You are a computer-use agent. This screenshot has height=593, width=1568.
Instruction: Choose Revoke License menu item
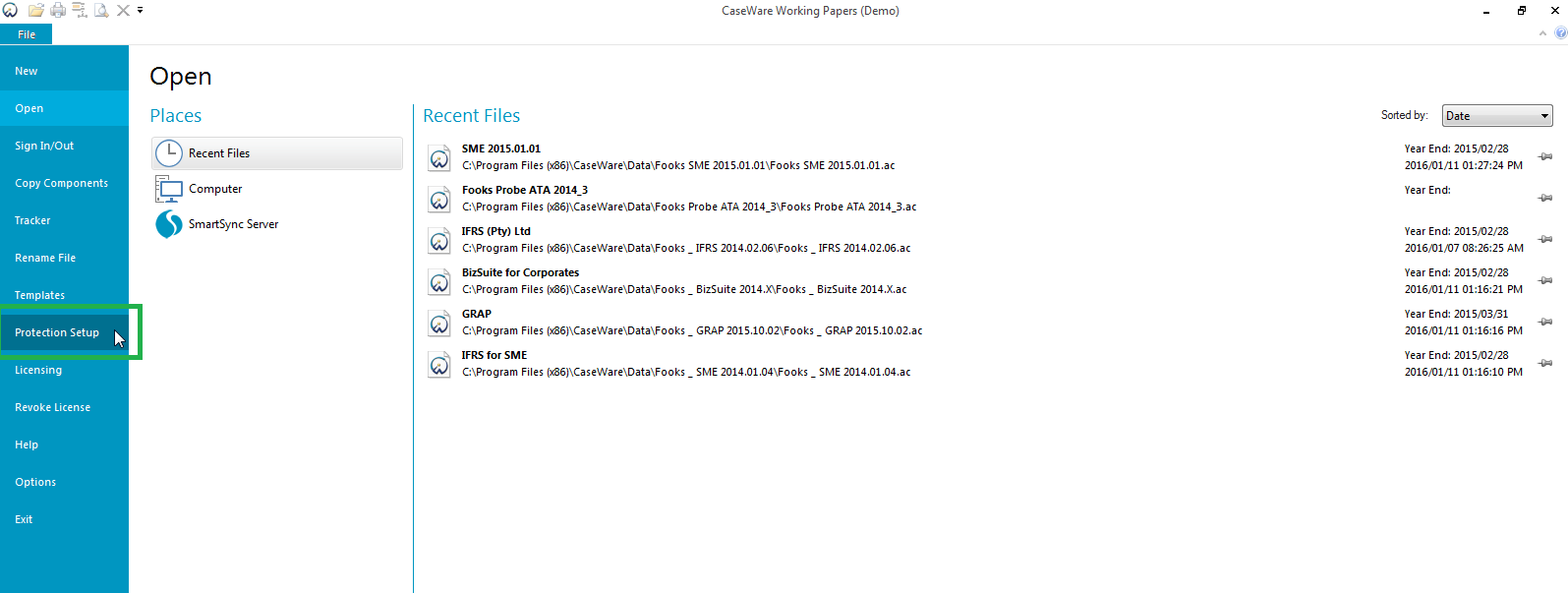click(x=64, y=407)
